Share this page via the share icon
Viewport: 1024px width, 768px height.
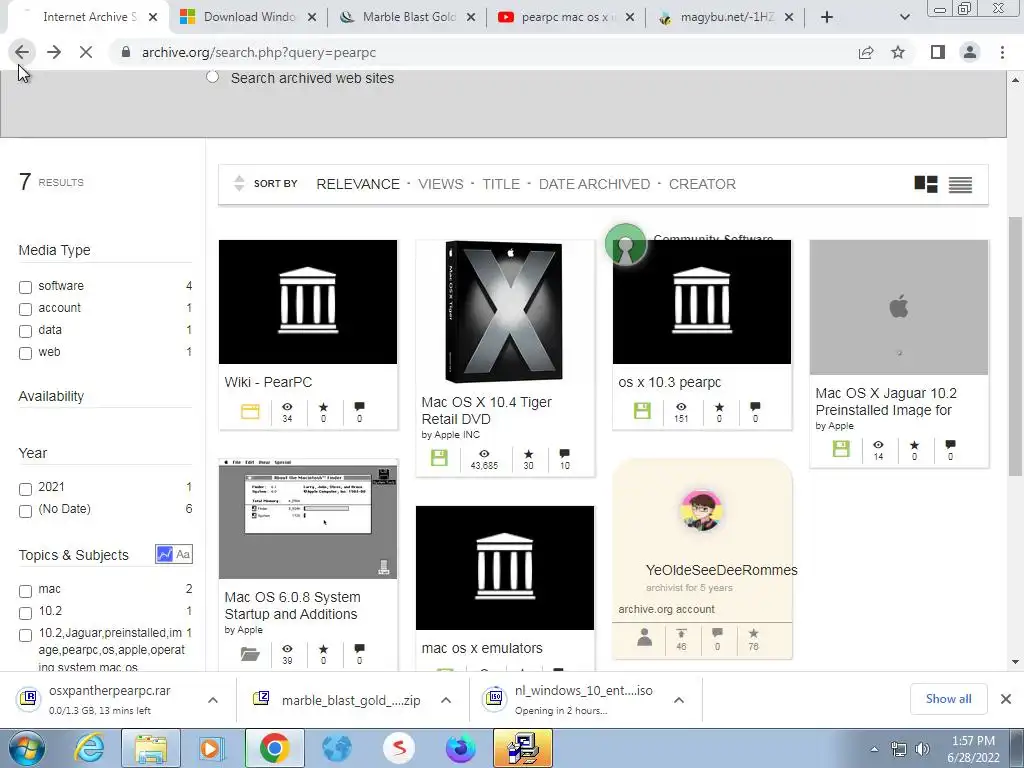866,52
